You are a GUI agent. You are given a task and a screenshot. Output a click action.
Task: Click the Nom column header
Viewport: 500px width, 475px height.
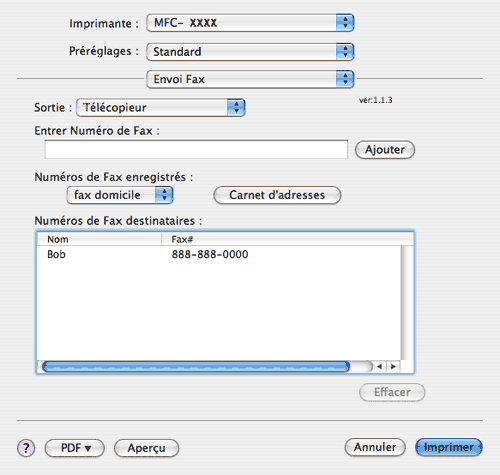[99, 239]
